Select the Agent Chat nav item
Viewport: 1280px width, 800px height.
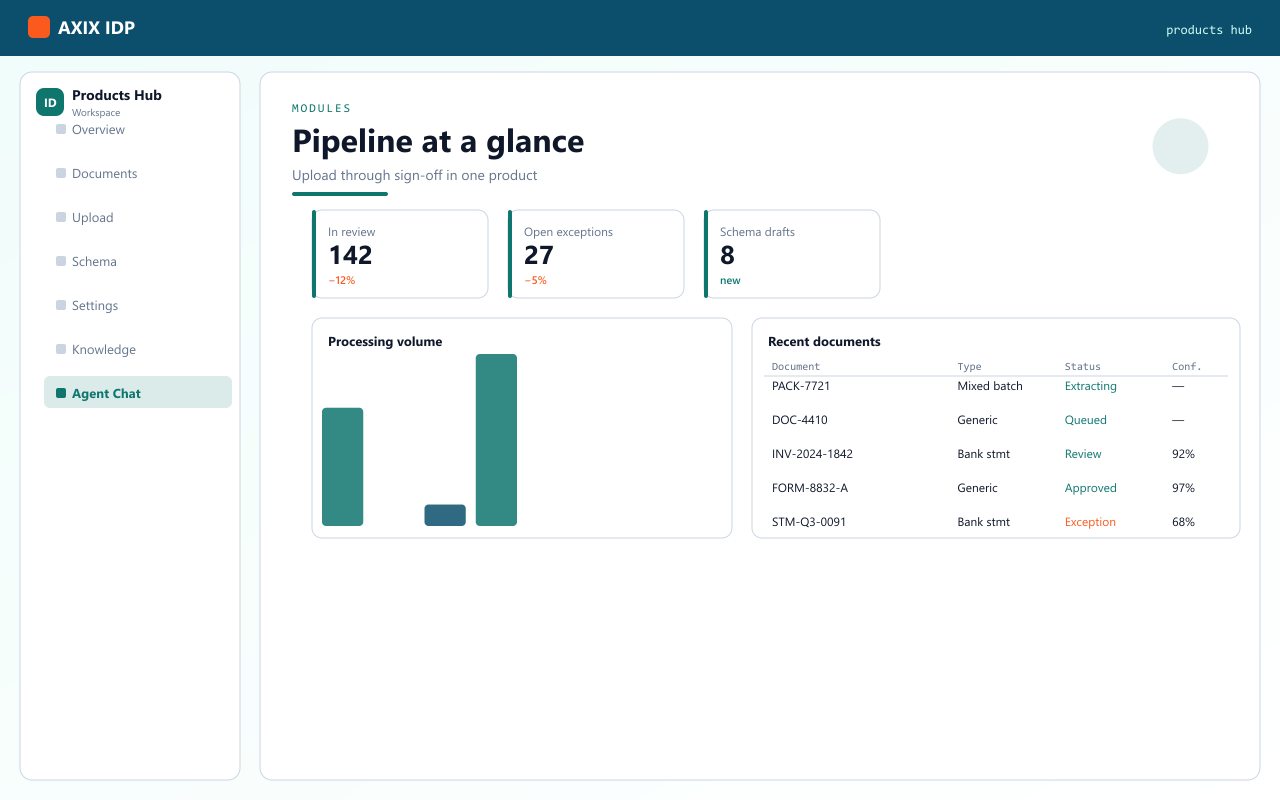coord(138,392)
